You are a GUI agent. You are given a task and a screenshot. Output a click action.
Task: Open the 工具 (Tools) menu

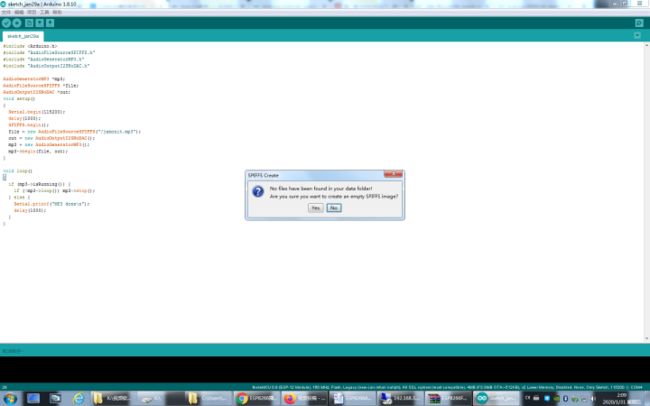click(44, 12)
